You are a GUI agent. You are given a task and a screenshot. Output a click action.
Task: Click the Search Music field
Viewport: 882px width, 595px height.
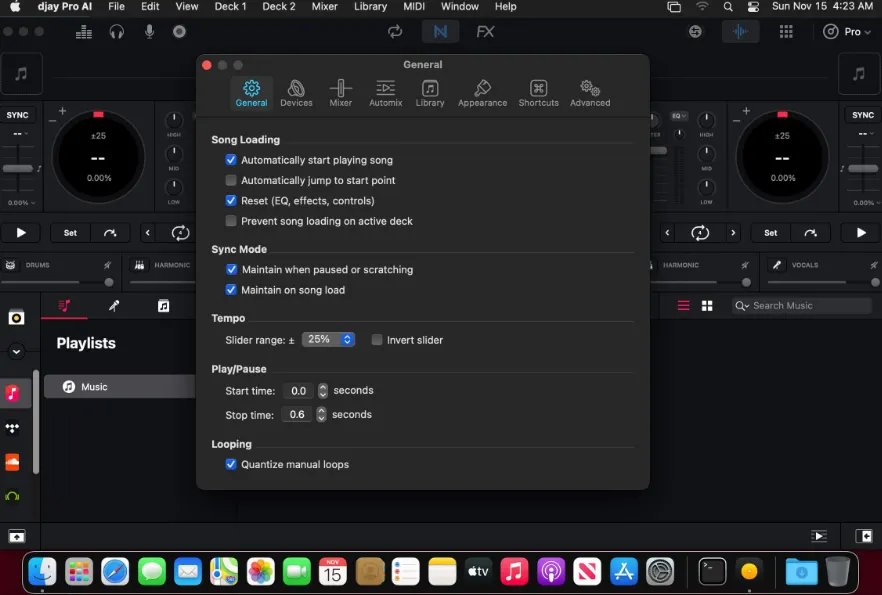[802, 305]
